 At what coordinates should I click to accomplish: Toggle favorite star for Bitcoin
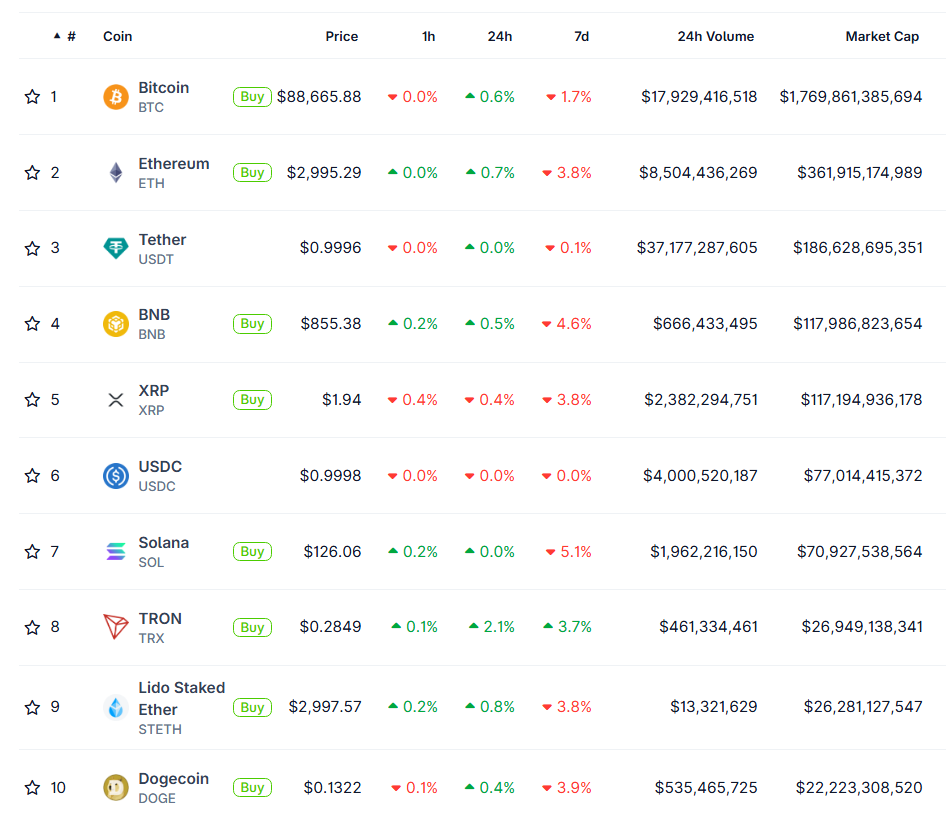[x=32, y=97]
